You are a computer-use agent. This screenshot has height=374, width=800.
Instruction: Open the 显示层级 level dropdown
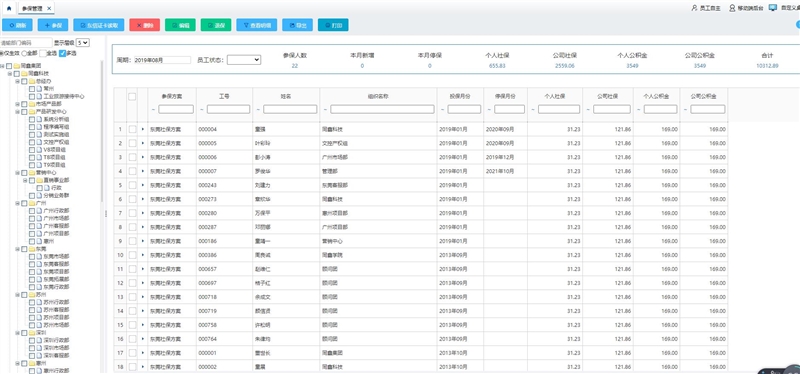pyautogui.click(x=83, y=43)
